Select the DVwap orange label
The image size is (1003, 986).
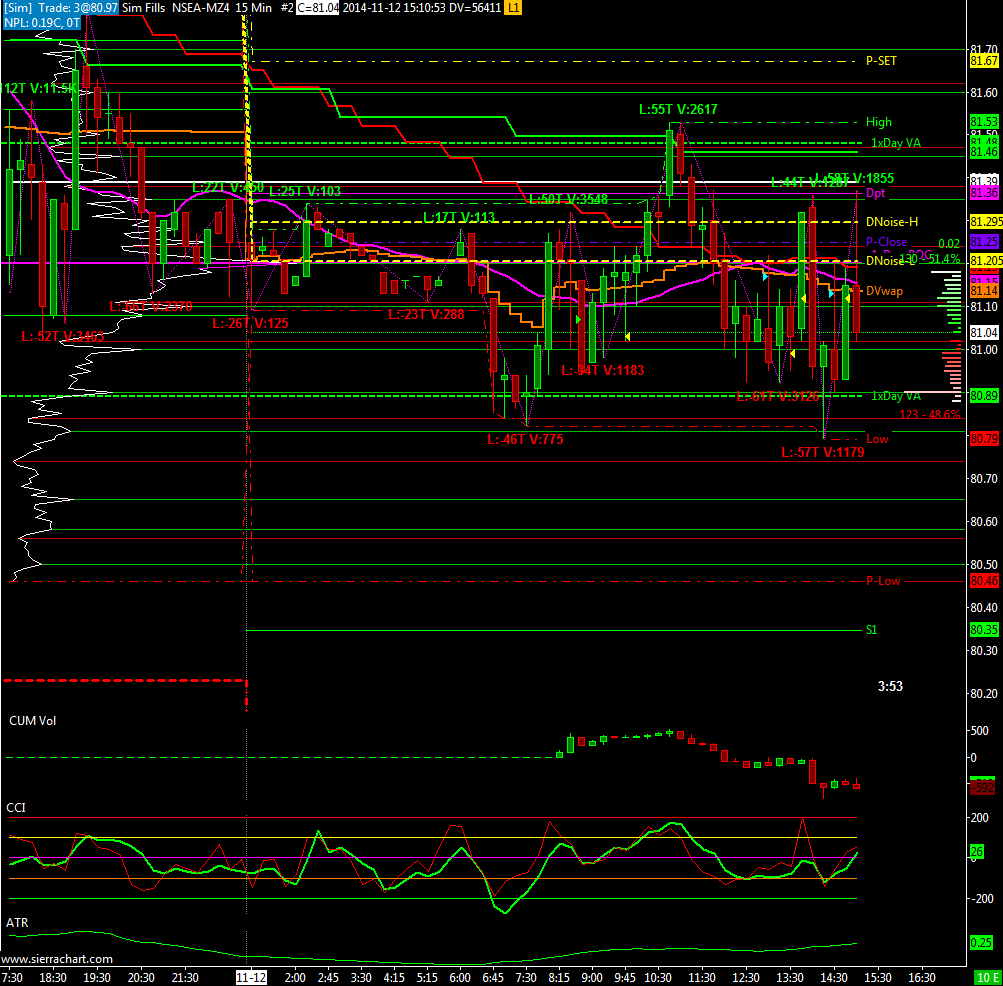(x=884, y=291)
